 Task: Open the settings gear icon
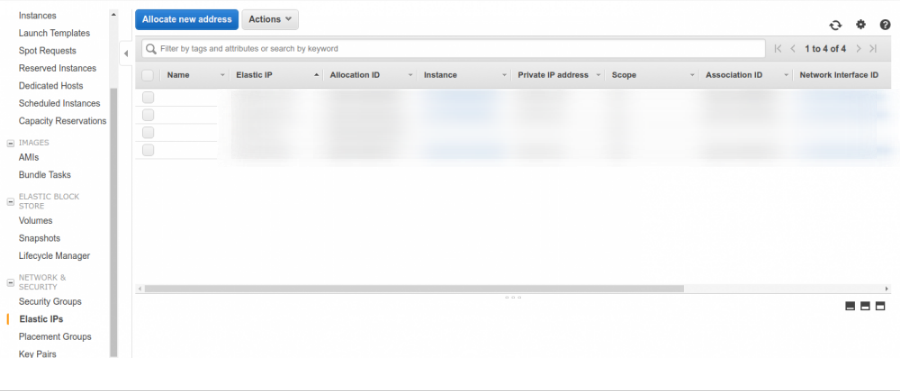point(861,24)
